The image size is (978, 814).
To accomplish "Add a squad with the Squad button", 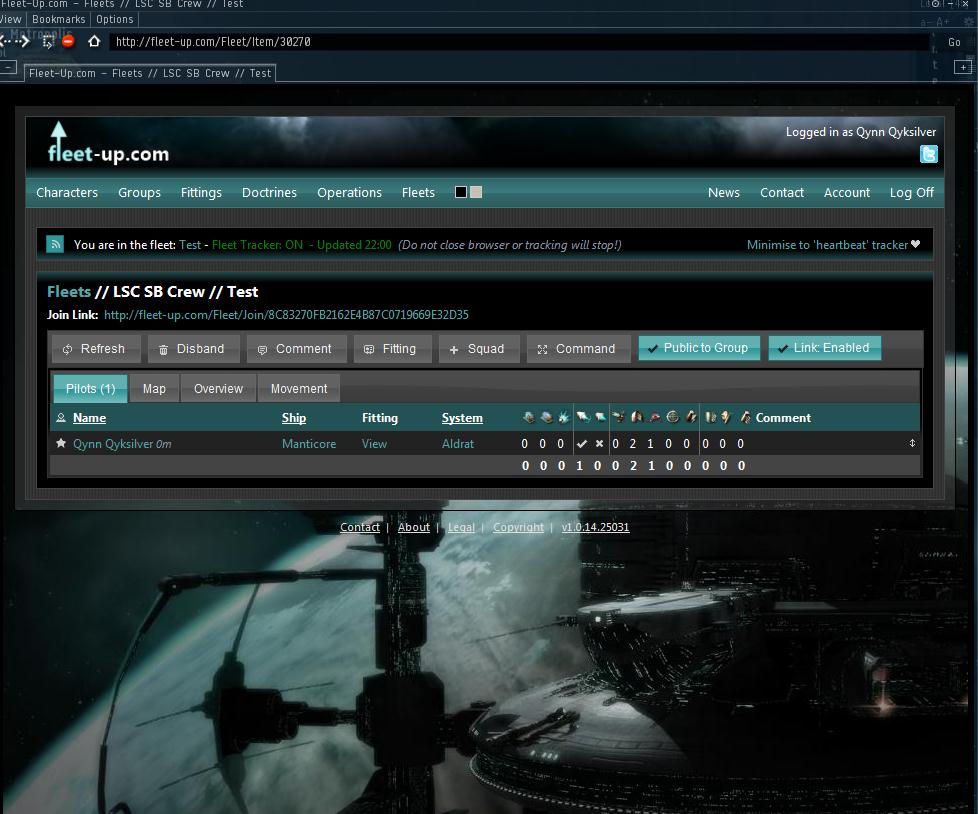I will click(x=479, y=349).
